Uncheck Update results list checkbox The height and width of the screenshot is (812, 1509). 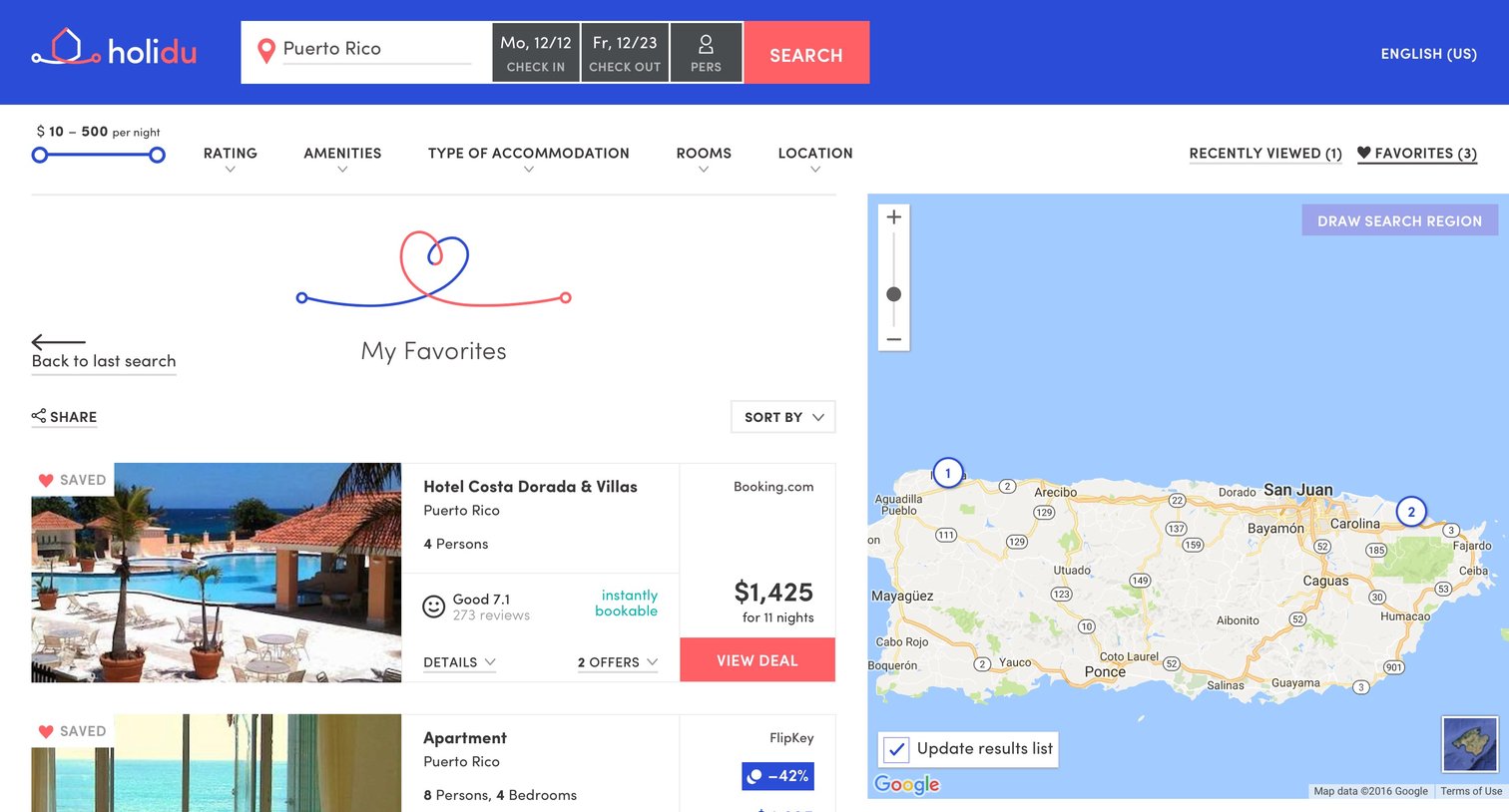[x=896, y=749]
